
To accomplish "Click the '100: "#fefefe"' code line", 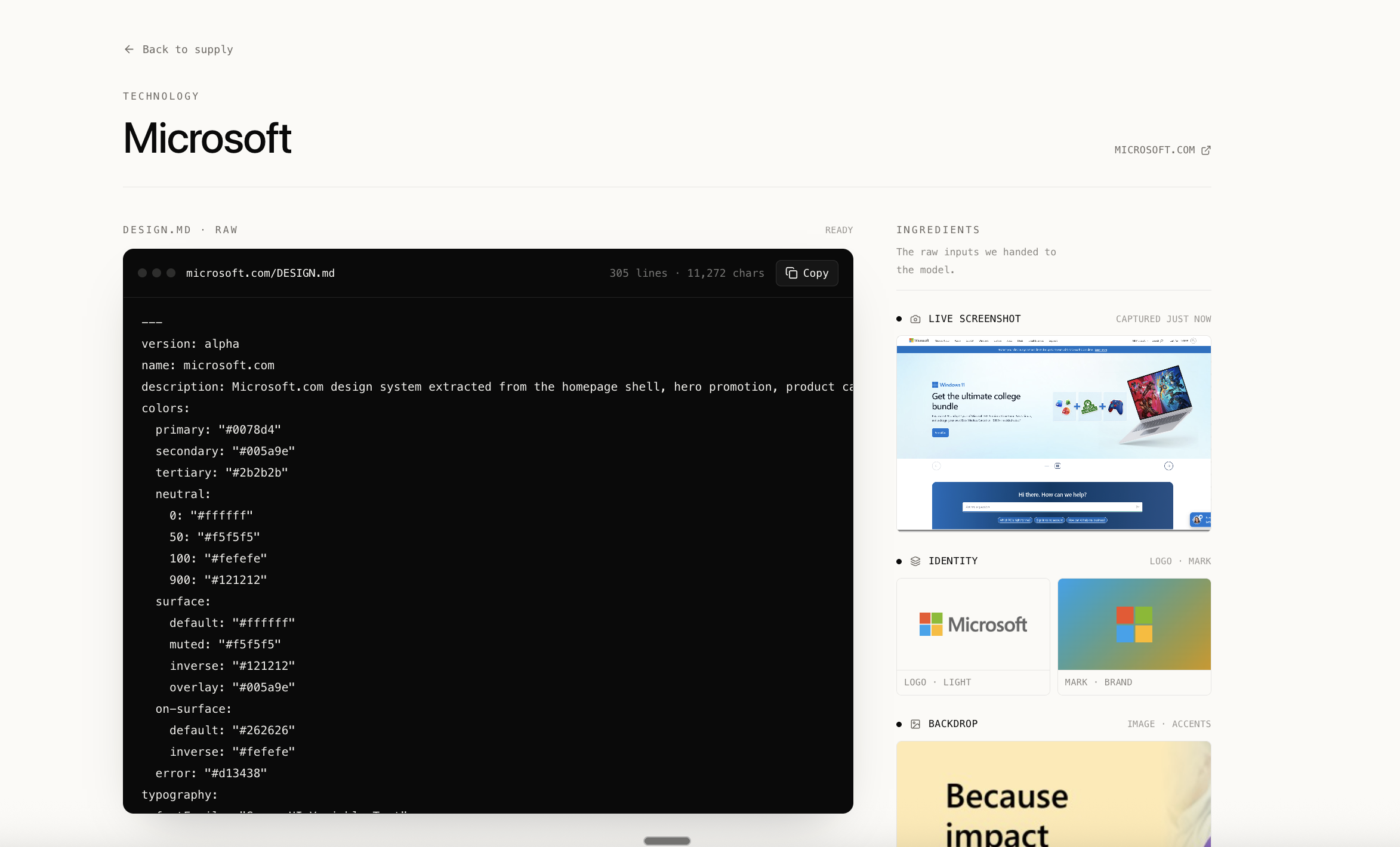I will (218, 559).
